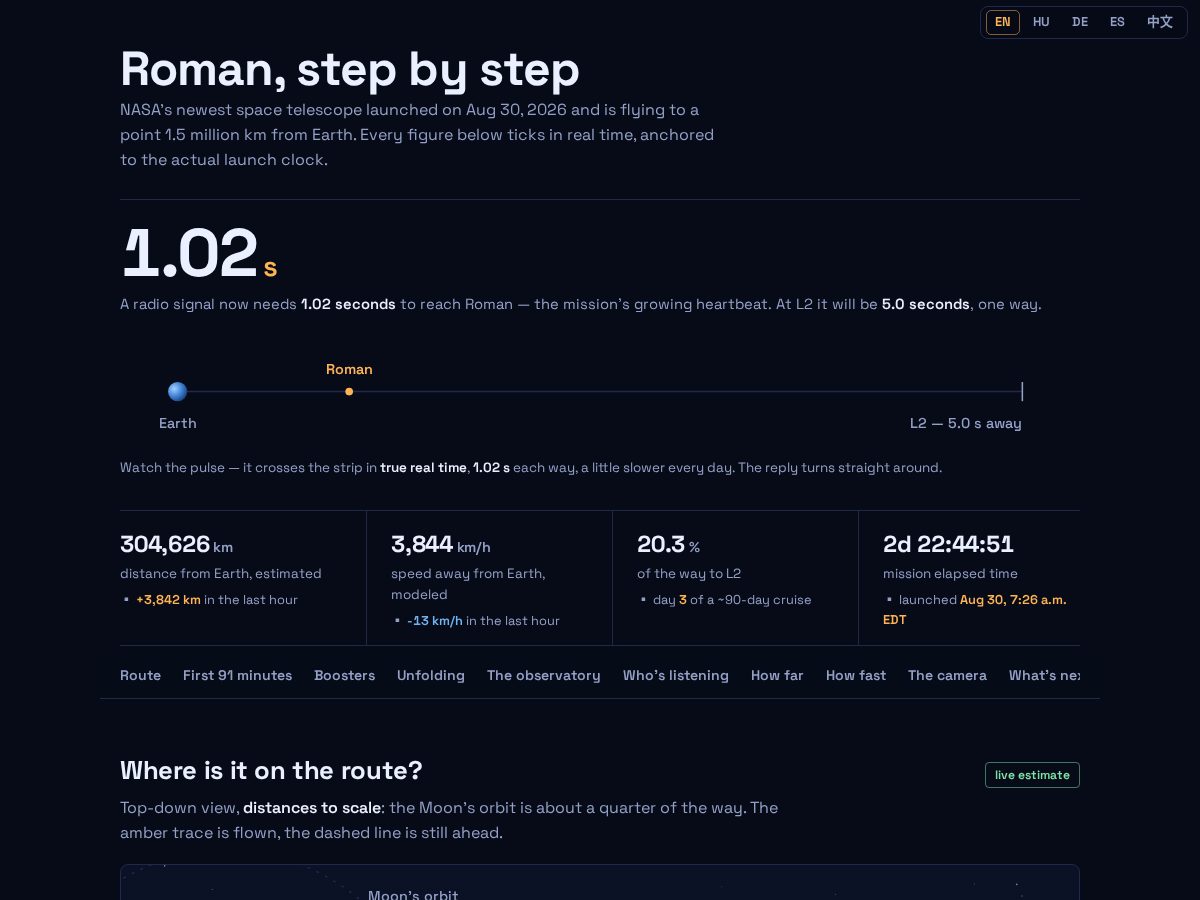
Task: Switch language to 中文
Action: click(1160, 22)
